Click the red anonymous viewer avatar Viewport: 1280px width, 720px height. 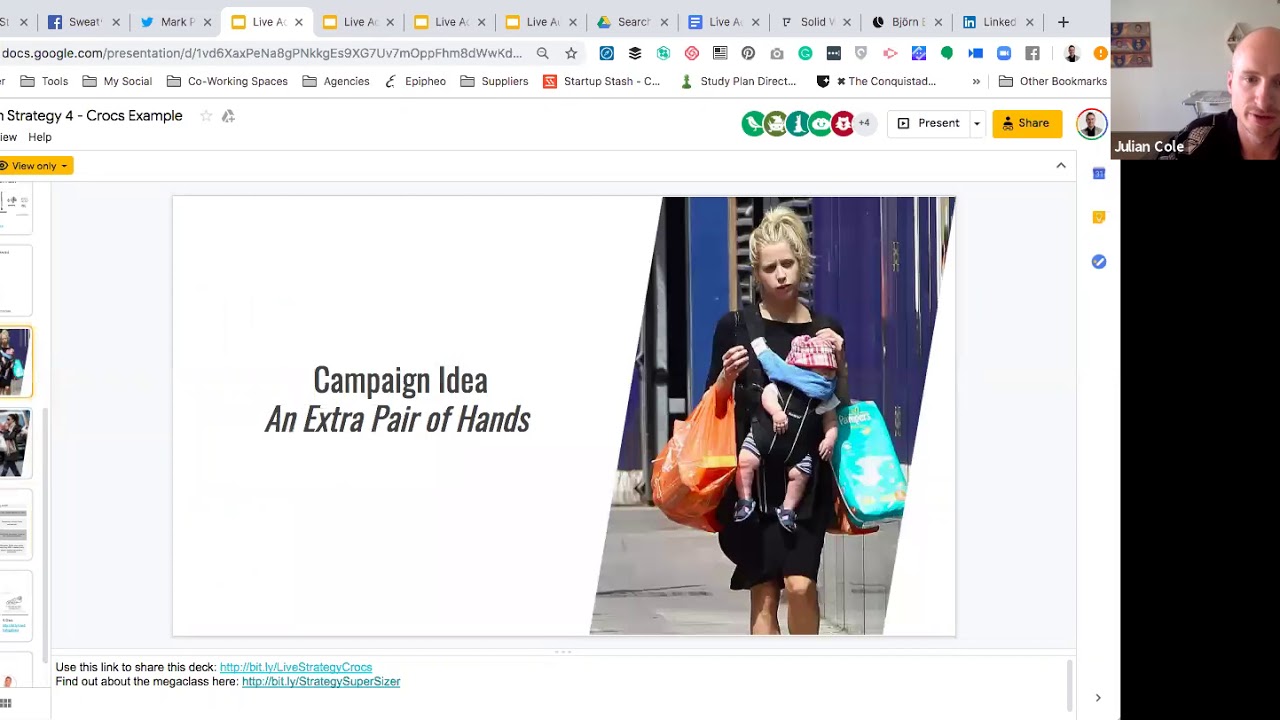click(x=843, y=123)
